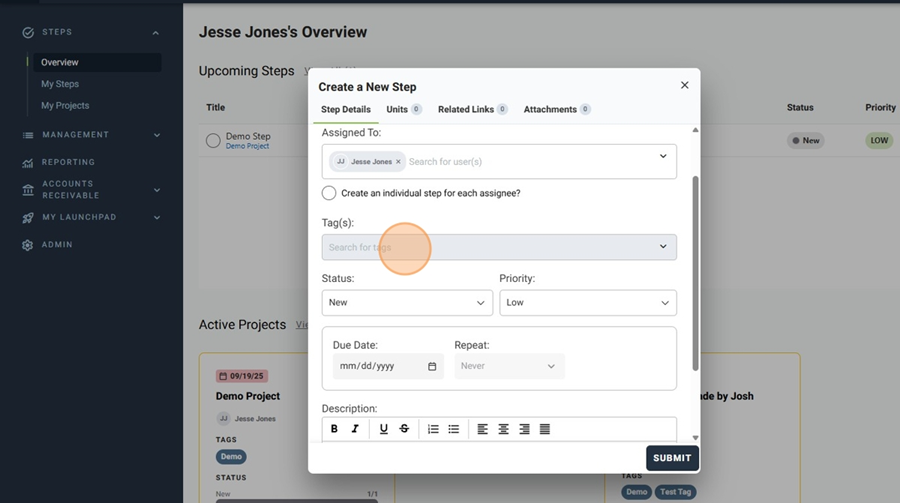Align description text right
The height and width of the screenshot is (503, 900).
(524, 429)
